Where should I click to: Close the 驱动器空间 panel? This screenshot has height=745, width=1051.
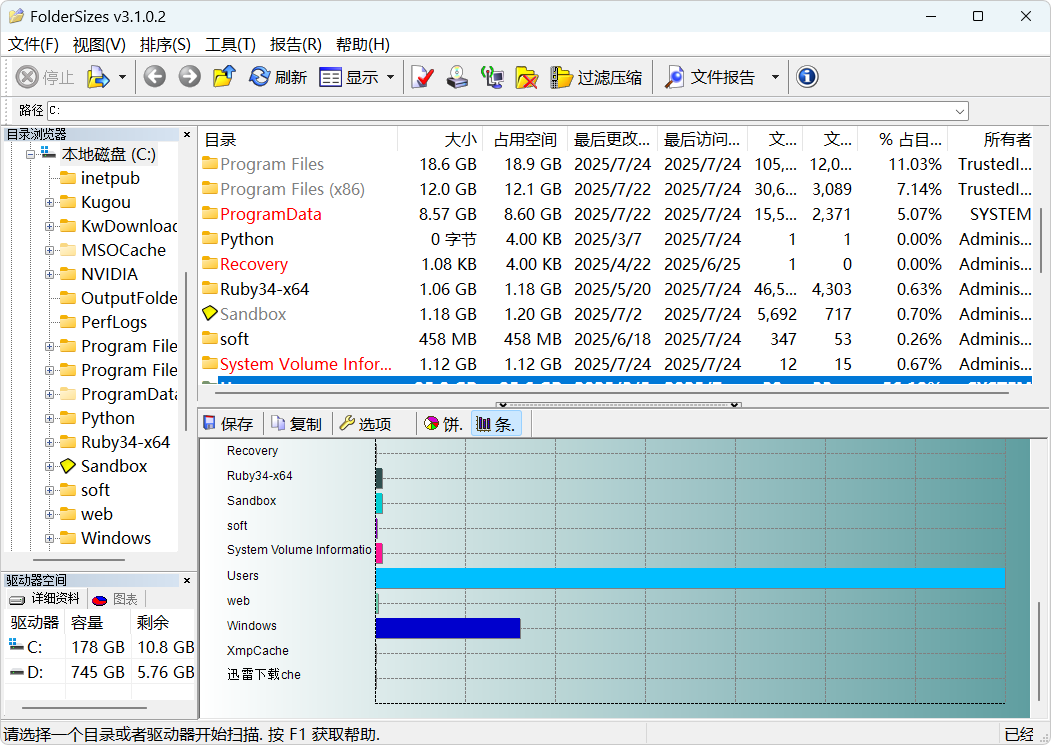187,581
